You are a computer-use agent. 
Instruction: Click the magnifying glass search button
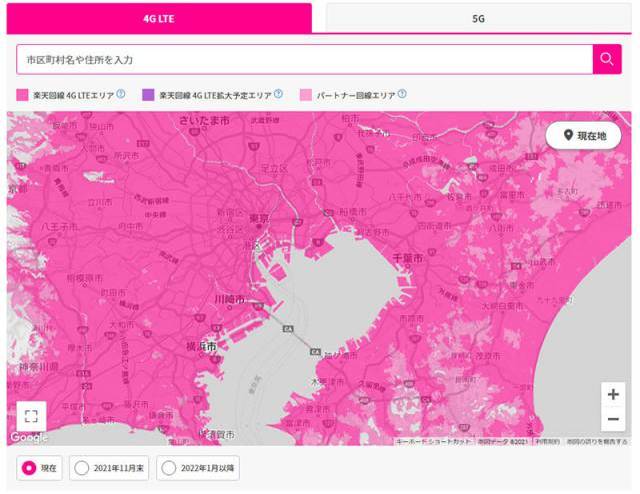(x=607, y=60)
